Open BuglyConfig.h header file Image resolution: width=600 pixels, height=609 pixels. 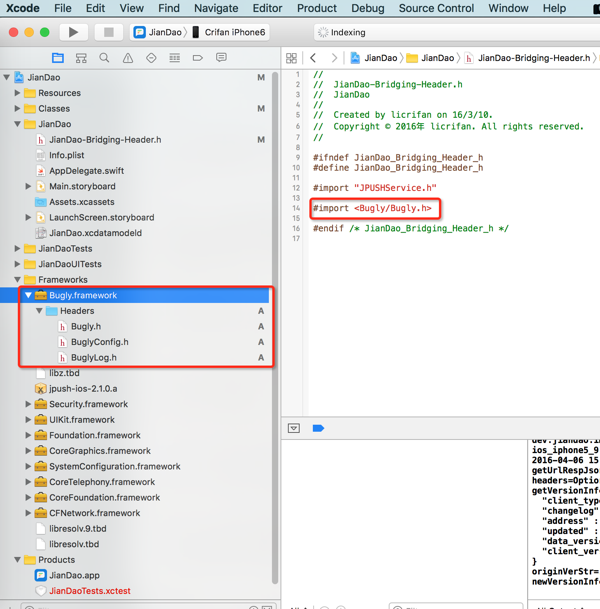pos(99,342)
